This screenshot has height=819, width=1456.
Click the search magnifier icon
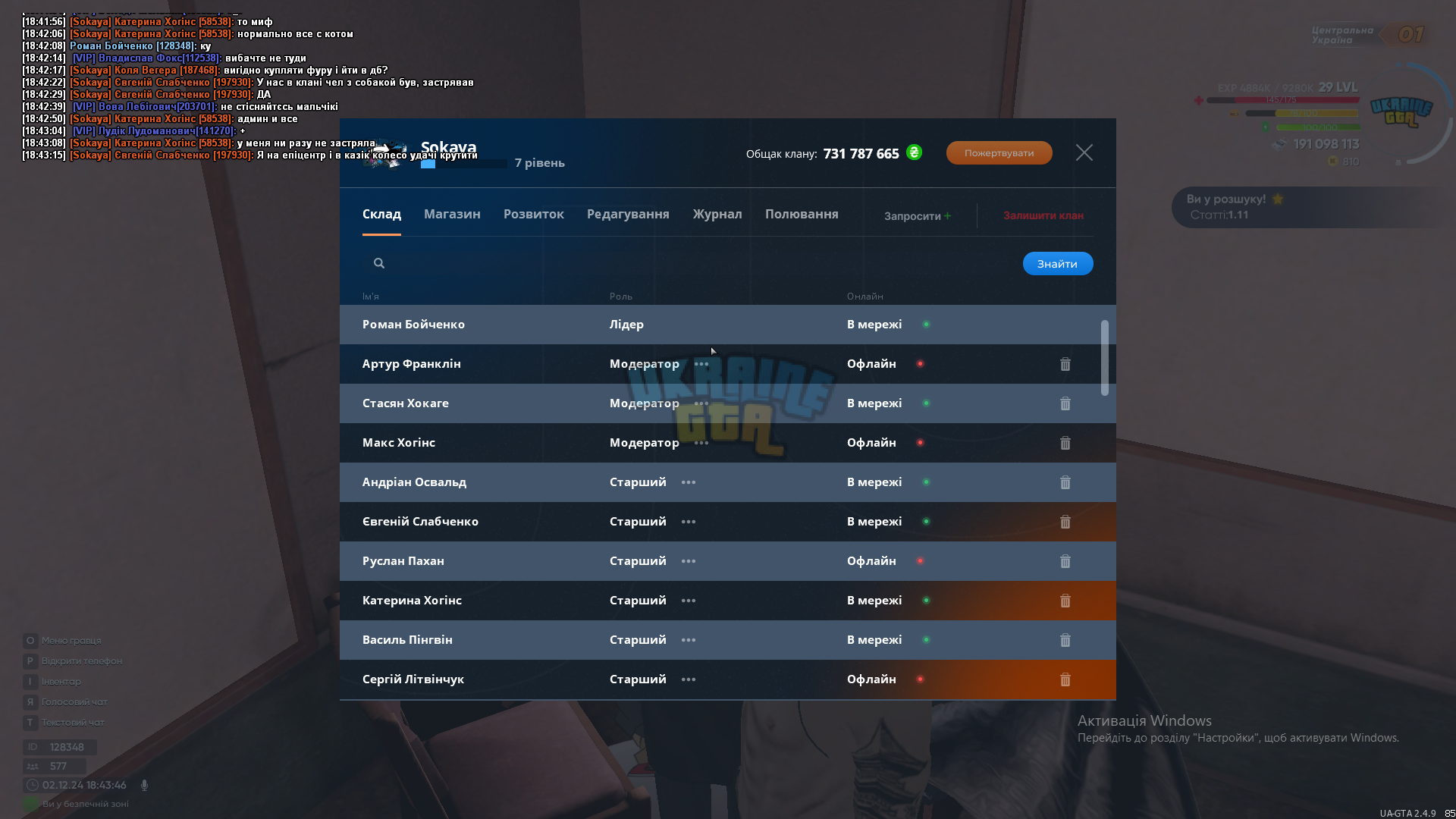click(379, 263)
